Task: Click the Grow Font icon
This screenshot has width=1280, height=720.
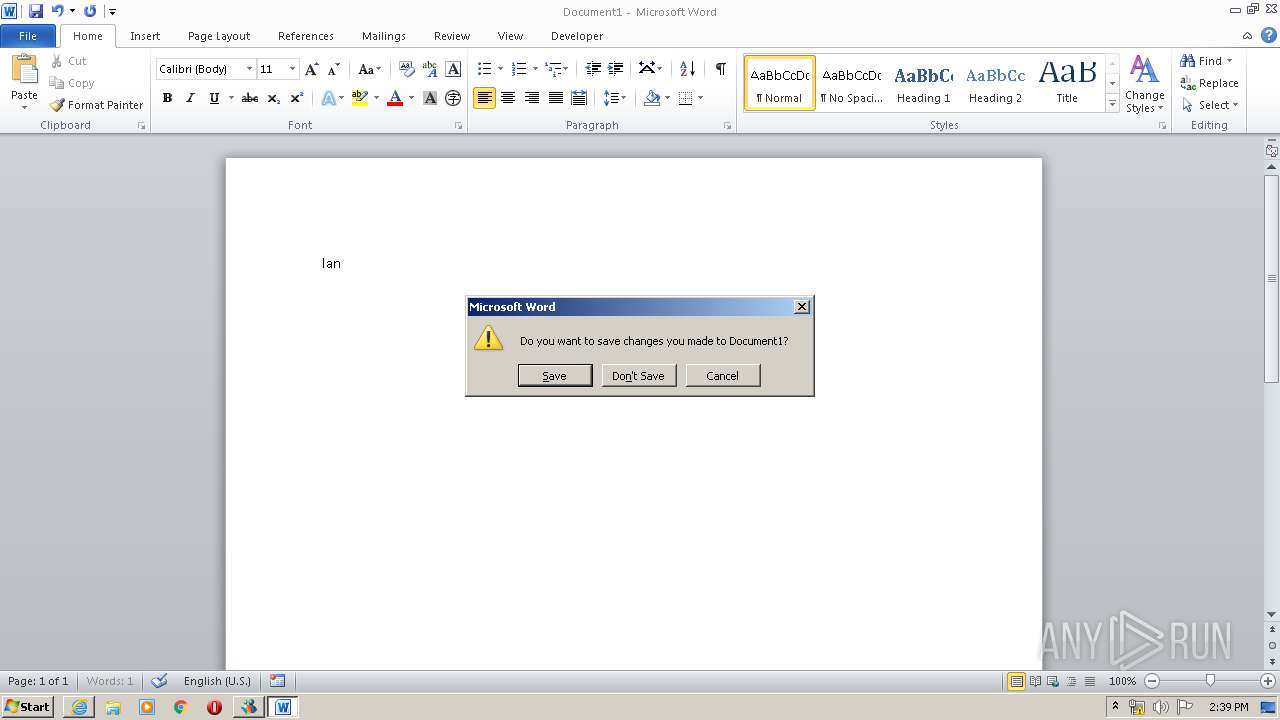Action: coord(312,69)
